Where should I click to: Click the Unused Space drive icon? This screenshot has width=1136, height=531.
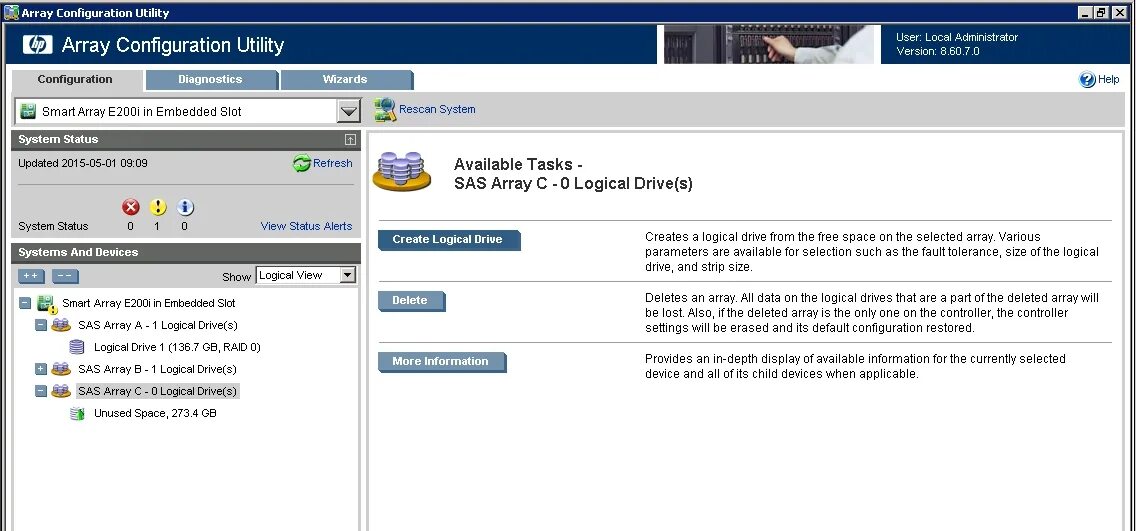pos(77,414)
